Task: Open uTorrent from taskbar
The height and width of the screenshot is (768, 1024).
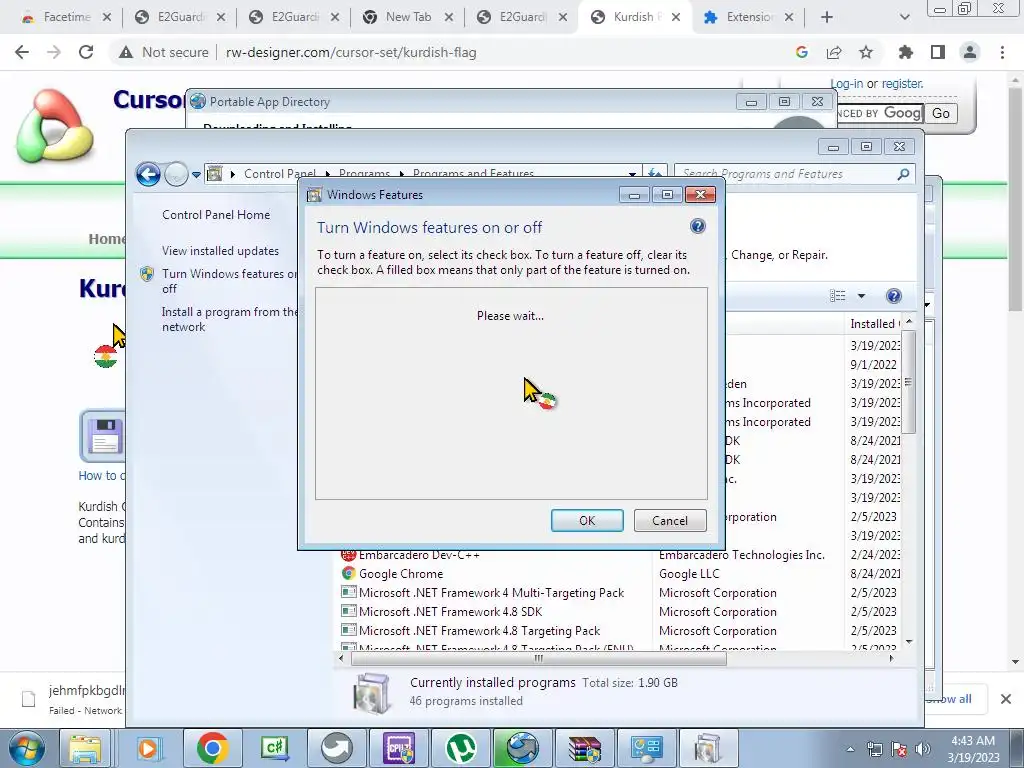Action: pyautogui.click(x=462, y=748)
